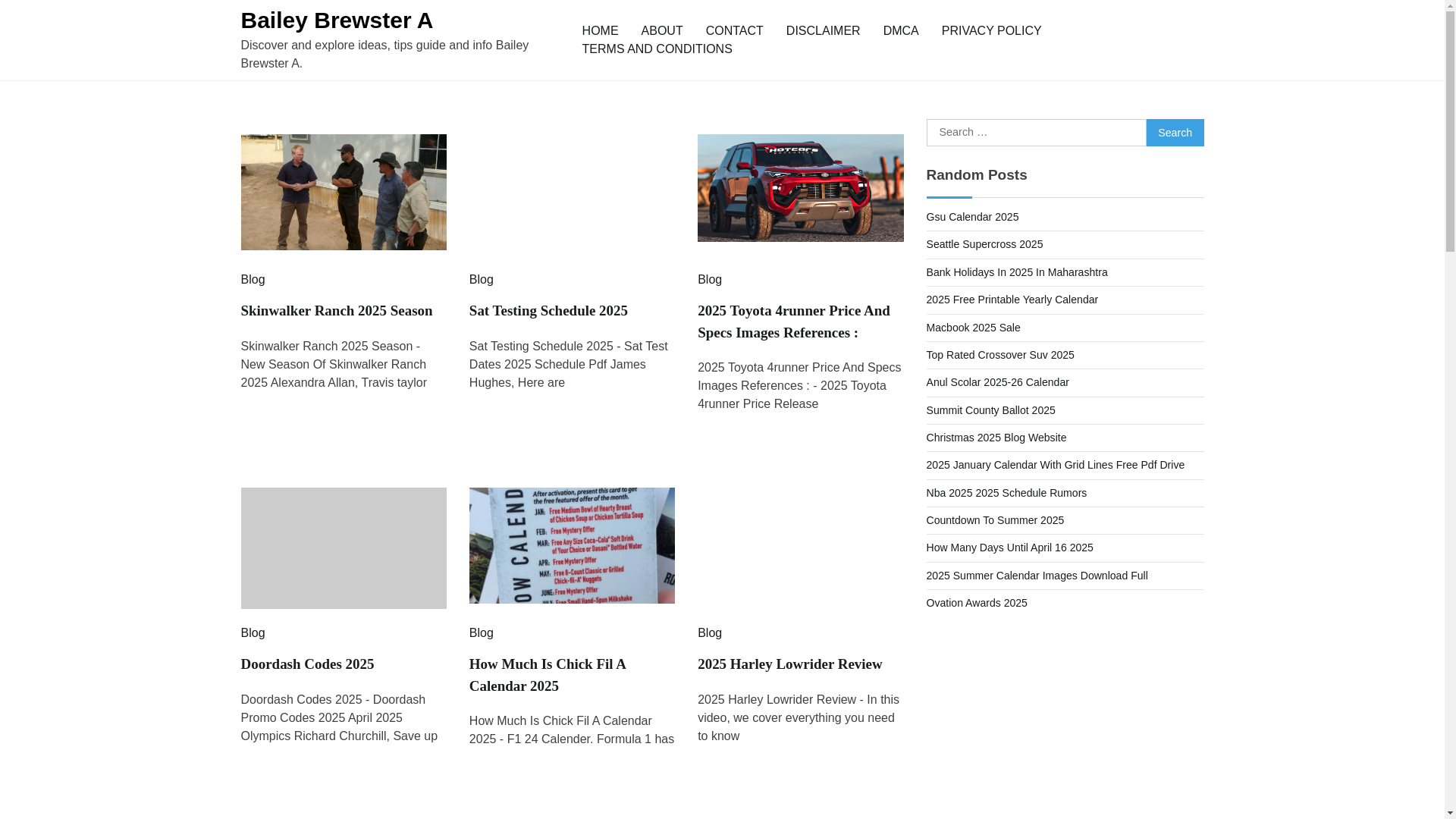Click the Random Posts heading

(976, 175)
